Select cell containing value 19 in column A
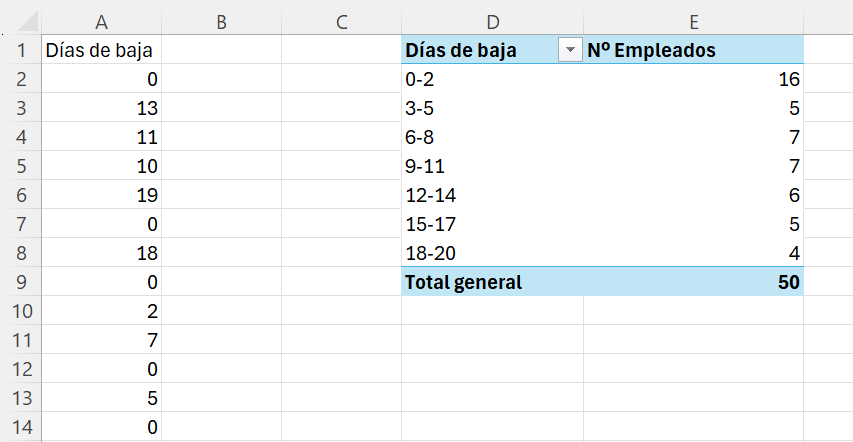The height and width of the screenshot is (442, 853). click(100, 196)
